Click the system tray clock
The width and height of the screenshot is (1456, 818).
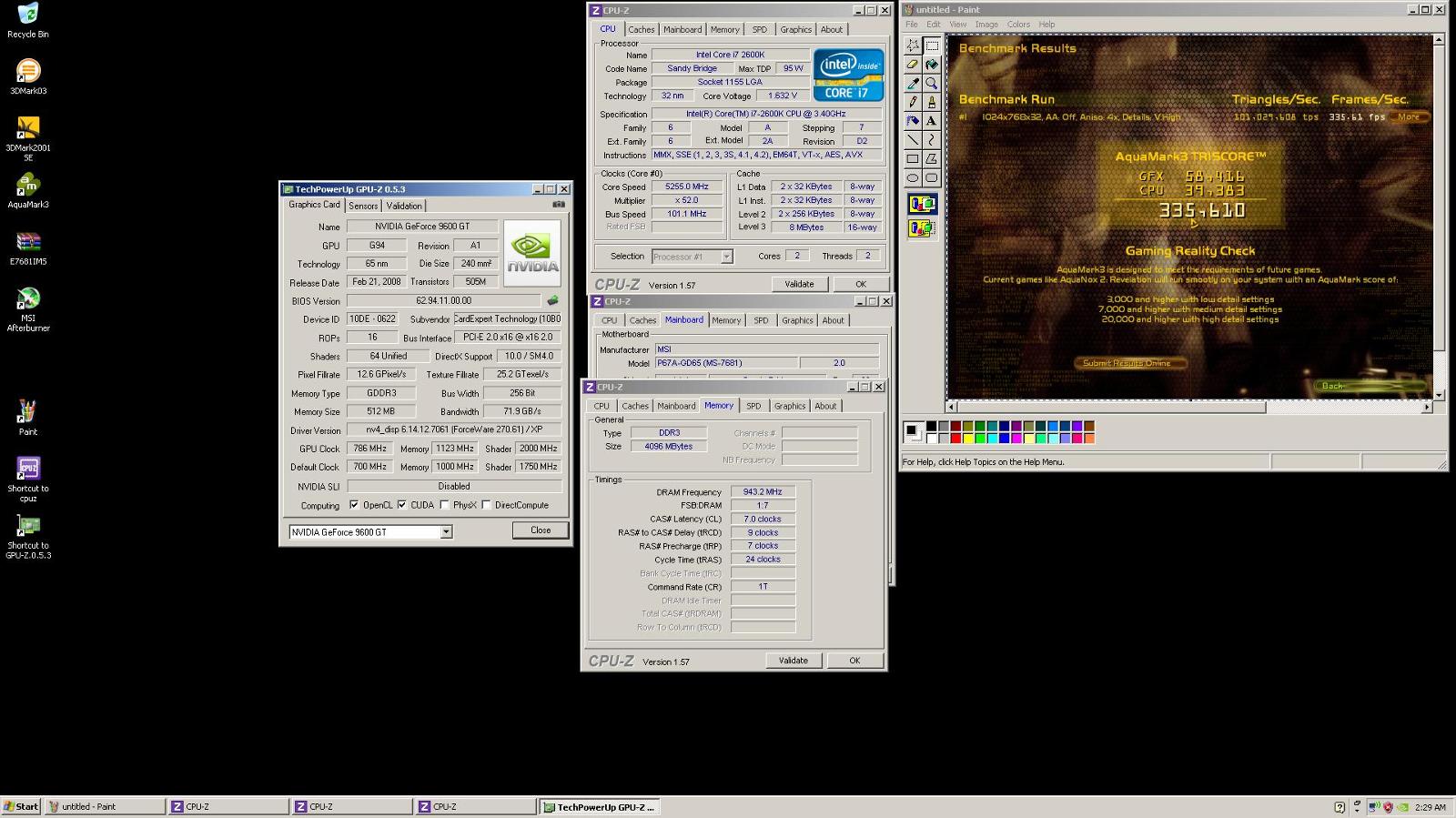pyautogui.click(x=1430, y=807)
